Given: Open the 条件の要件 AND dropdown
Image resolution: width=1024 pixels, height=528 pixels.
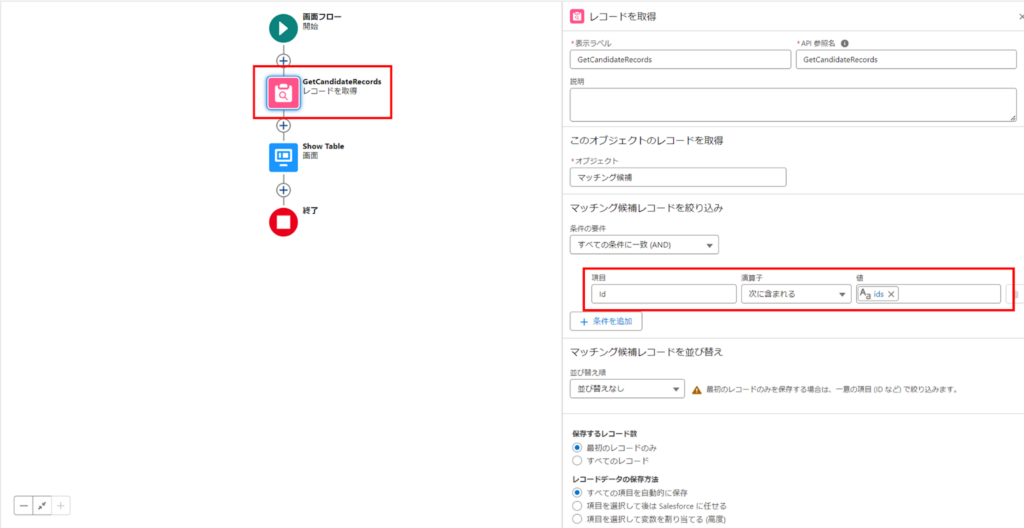Looking at the screenshot, I should click(x=642, y=244).
